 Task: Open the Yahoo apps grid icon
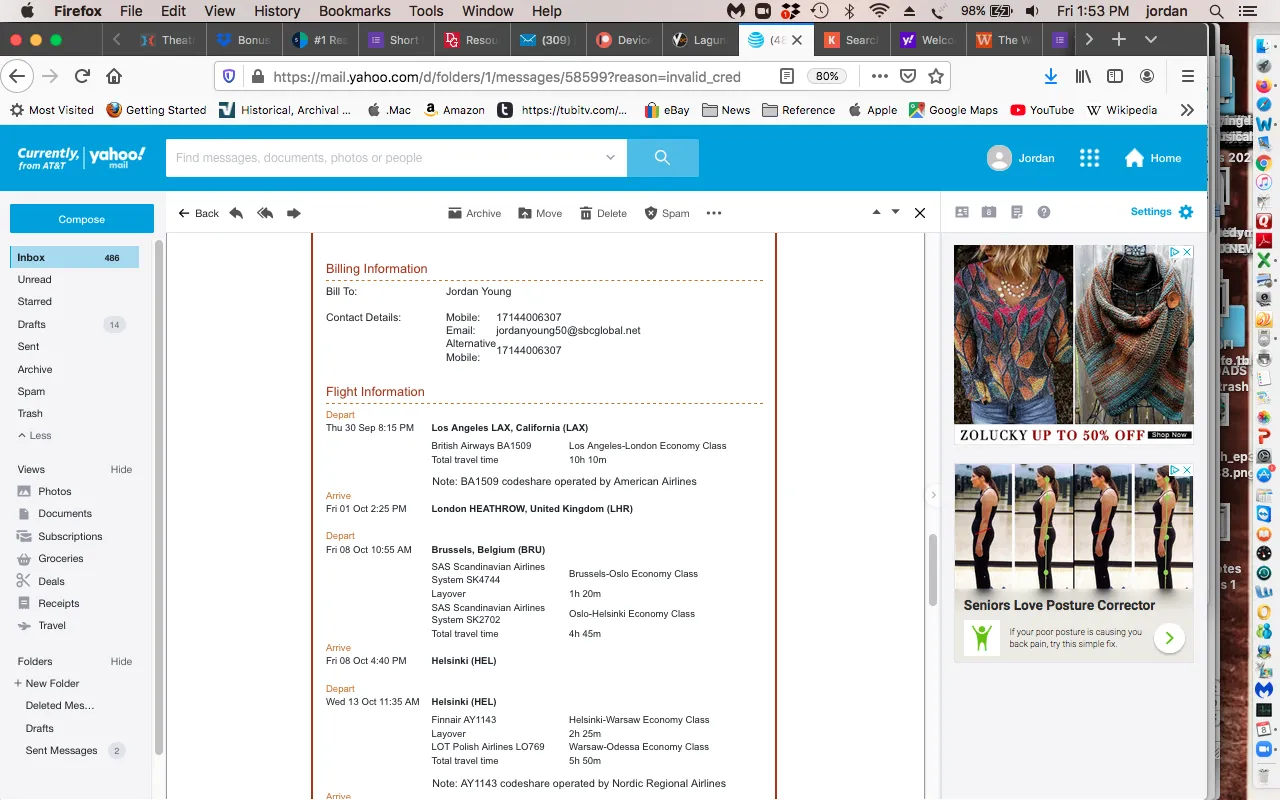coord(1089,158)
